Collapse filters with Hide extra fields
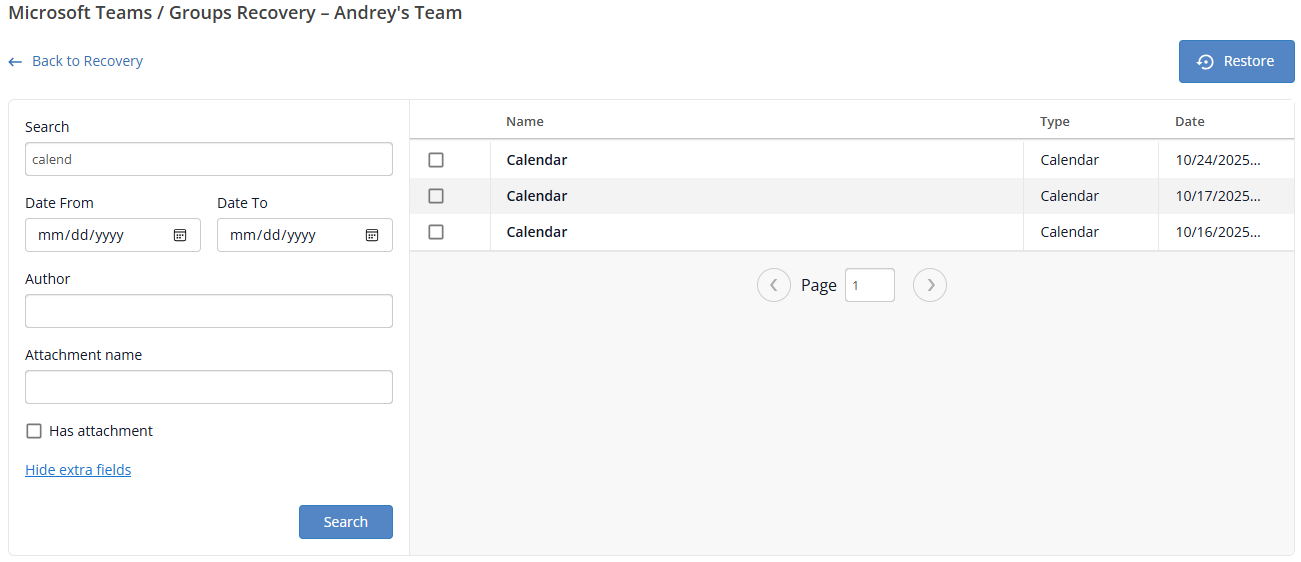 coord(78,470)
